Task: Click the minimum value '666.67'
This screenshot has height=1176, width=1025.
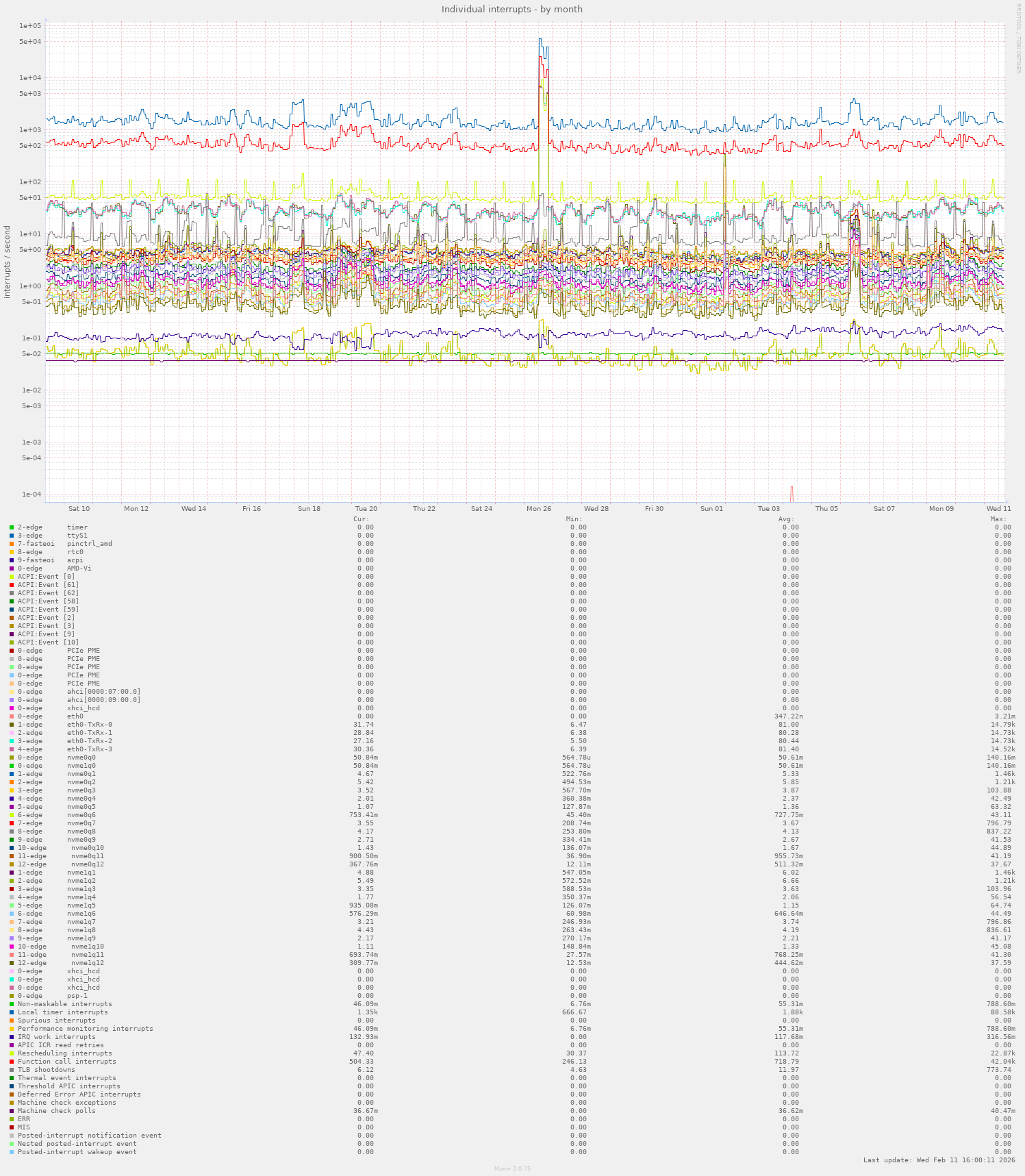Action: click(x=574, y=1012)
